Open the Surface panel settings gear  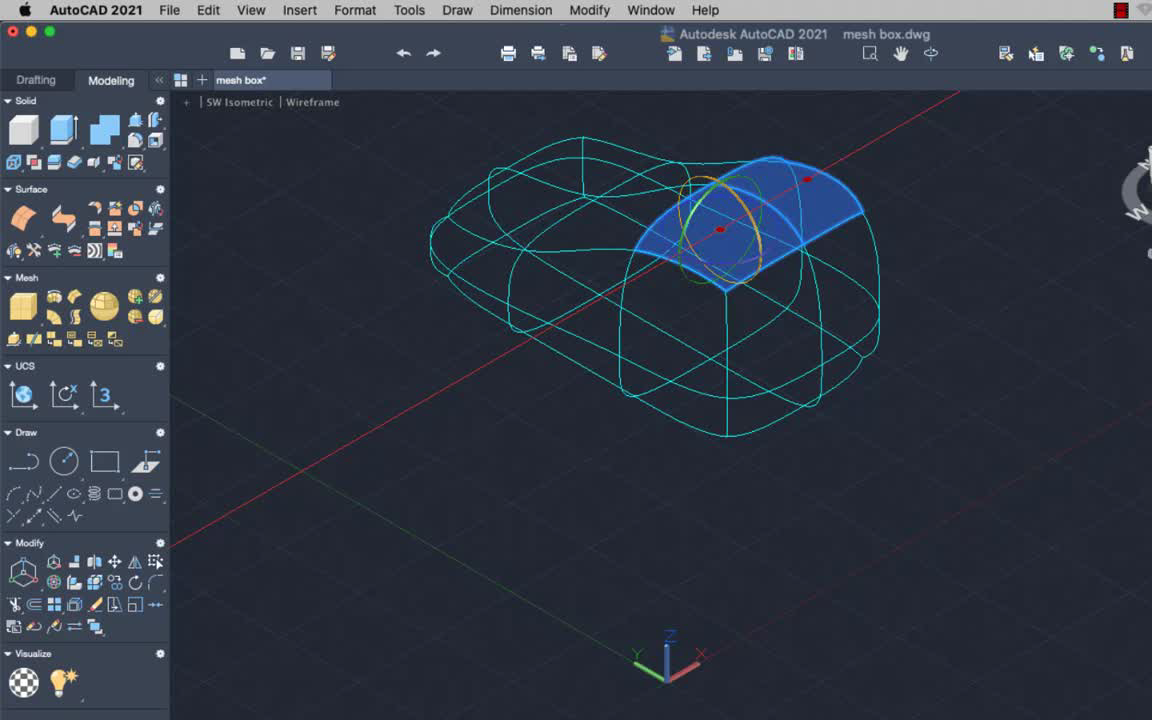point(158,189)
